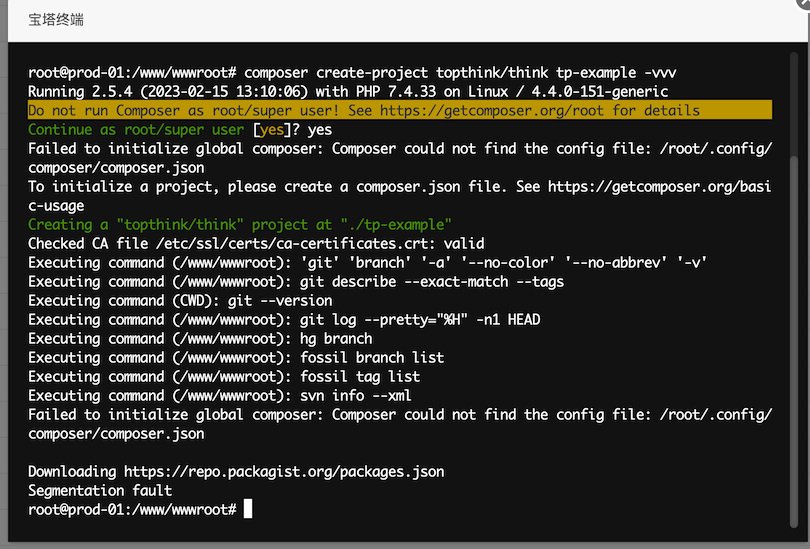Click the 'Continue as root/super user' prompt line

pyautogui.click(x=180, y=130)
